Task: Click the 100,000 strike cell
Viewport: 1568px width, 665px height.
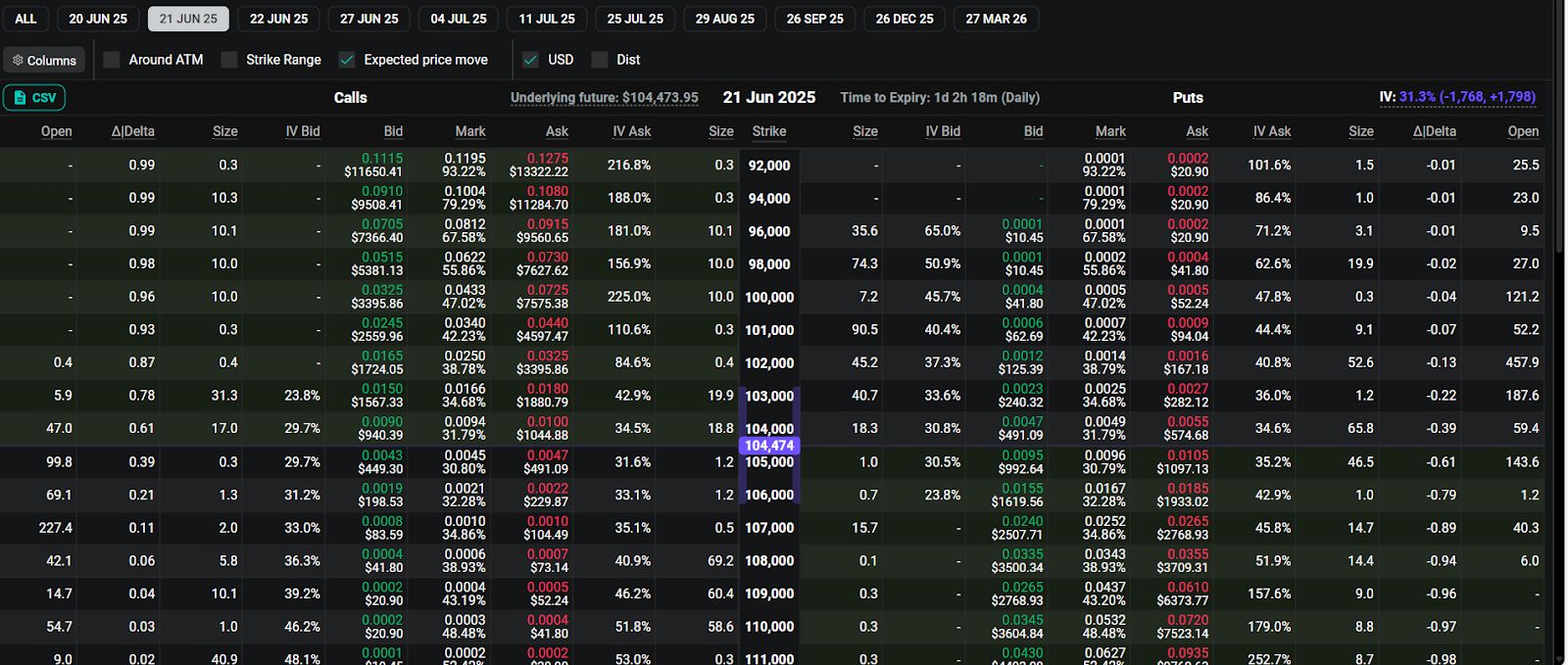Action: (769, 297)
